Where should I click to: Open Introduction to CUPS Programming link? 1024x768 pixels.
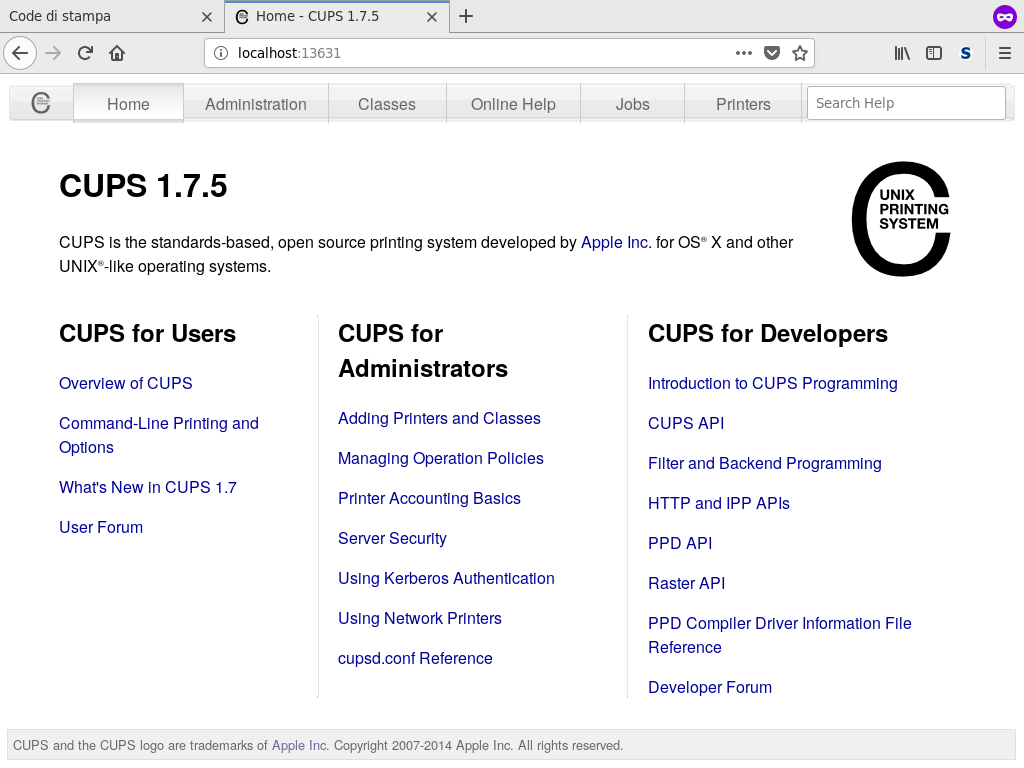(773, 383)
